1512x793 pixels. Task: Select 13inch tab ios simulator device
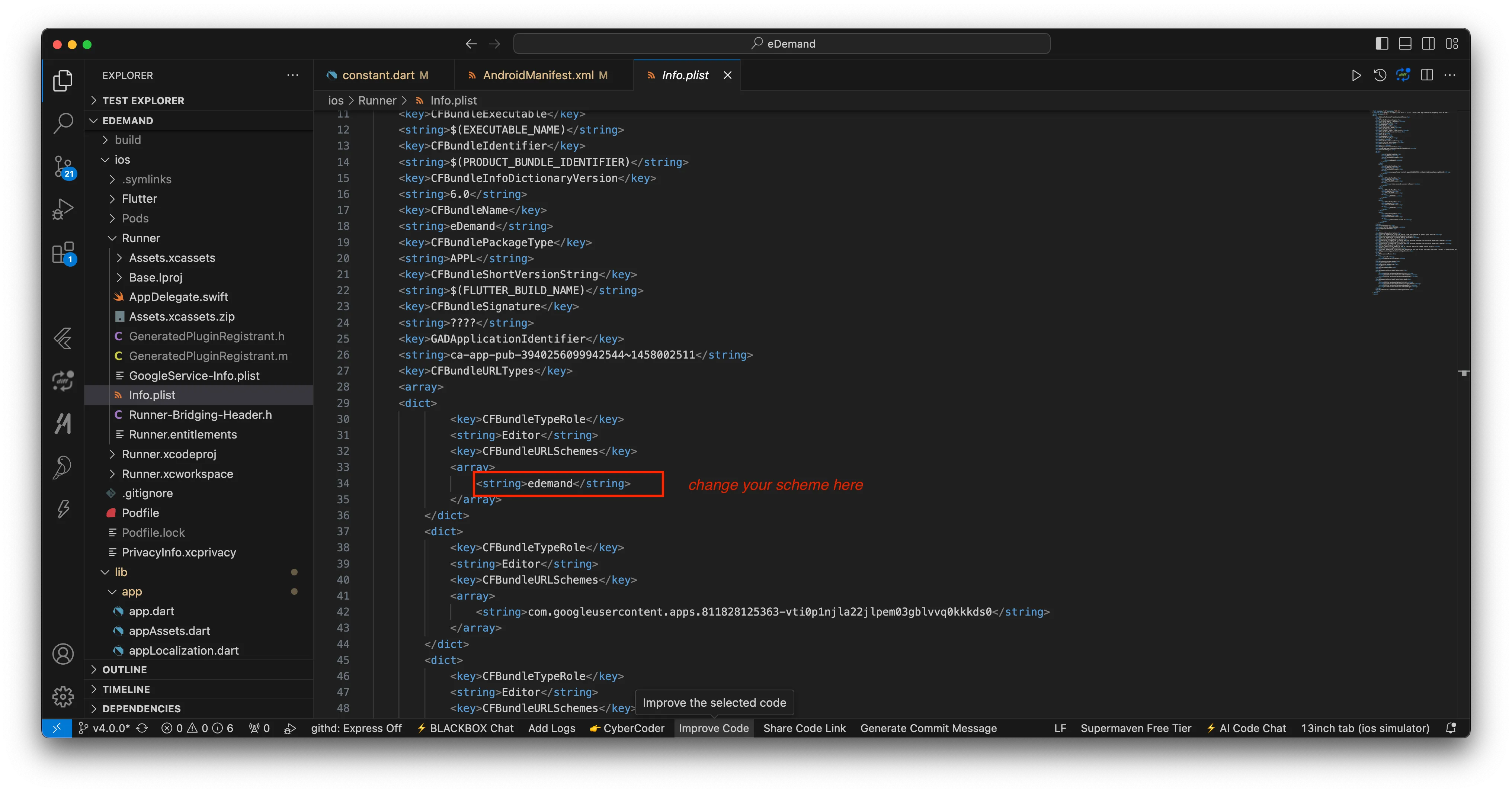[1365, 728]
